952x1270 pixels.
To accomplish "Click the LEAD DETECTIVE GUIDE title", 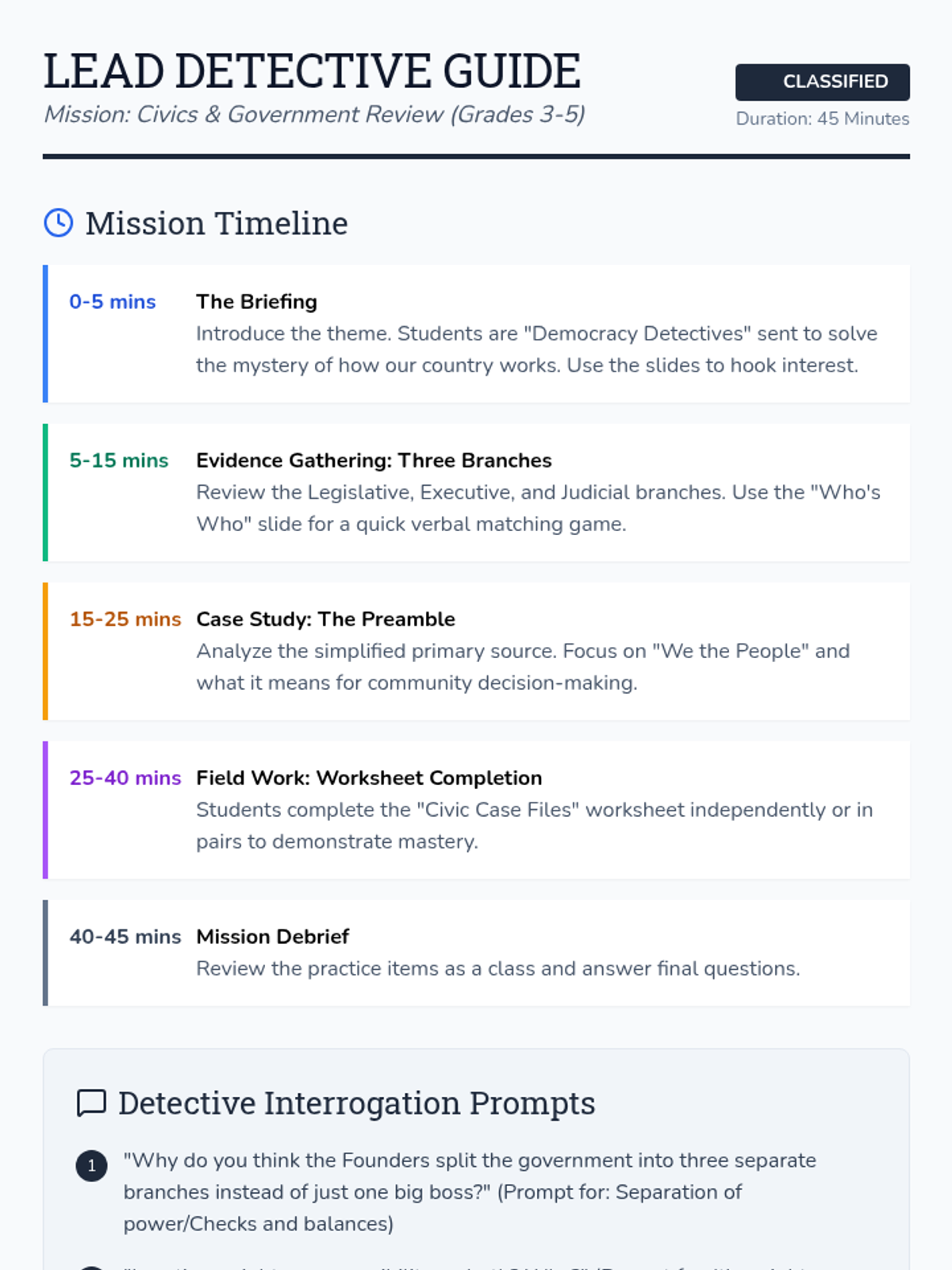I will pyautogui.click(x=312, y=71).
